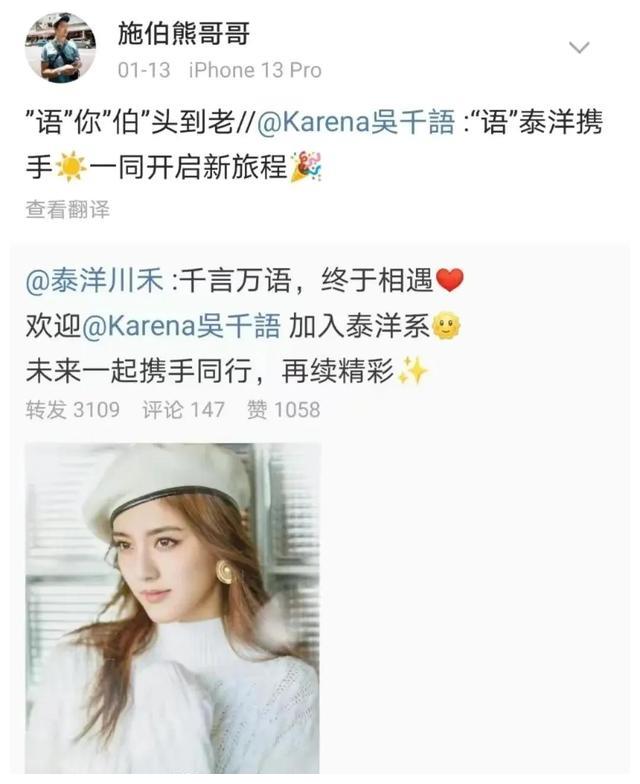This screenshot has height=784, width=640.
Task: Open the 施伯熊哥哥 username
Action: 184,34
